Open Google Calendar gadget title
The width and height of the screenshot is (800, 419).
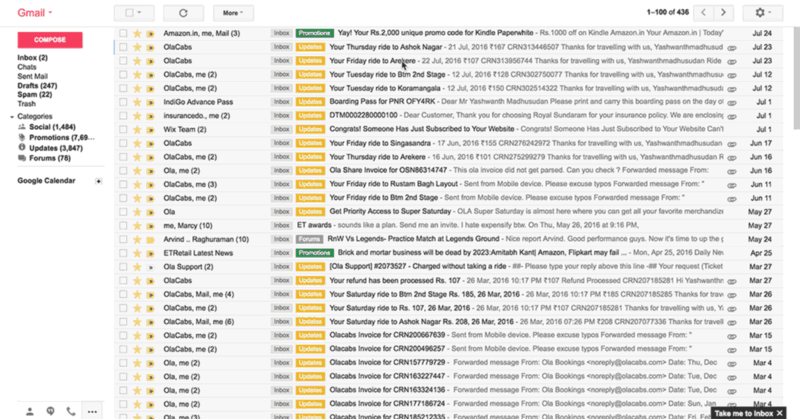click(x=46, y=181)
